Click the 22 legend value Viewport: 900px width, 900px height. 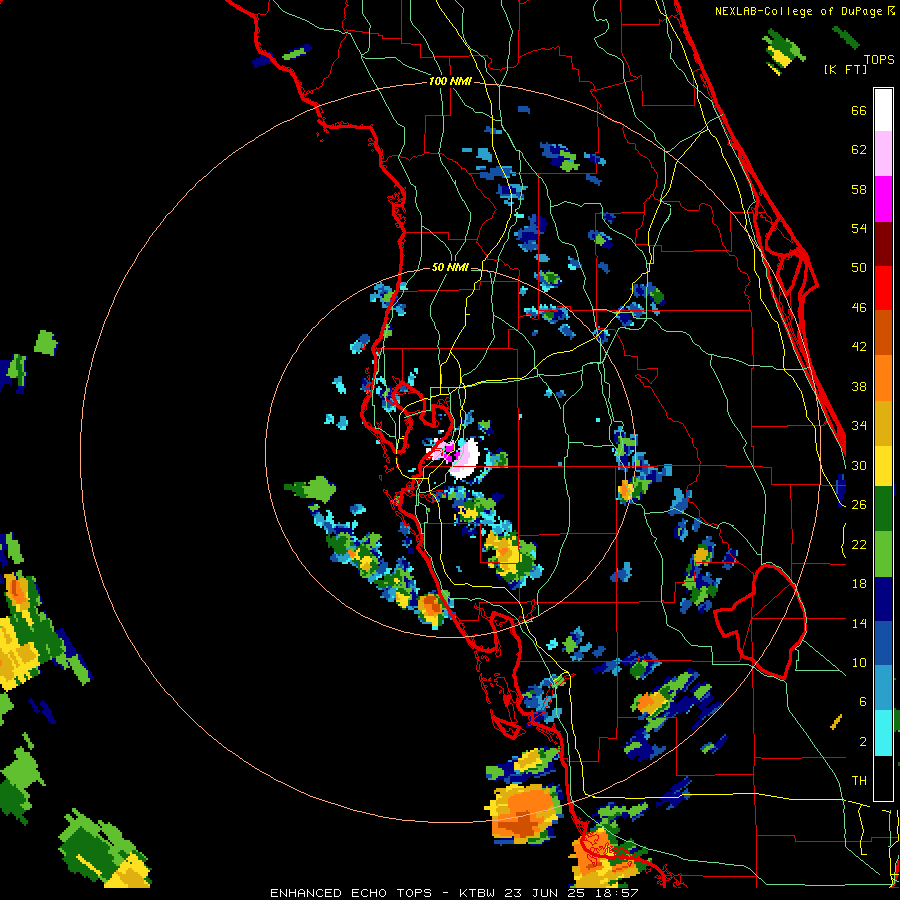click(x=859, y=544)
